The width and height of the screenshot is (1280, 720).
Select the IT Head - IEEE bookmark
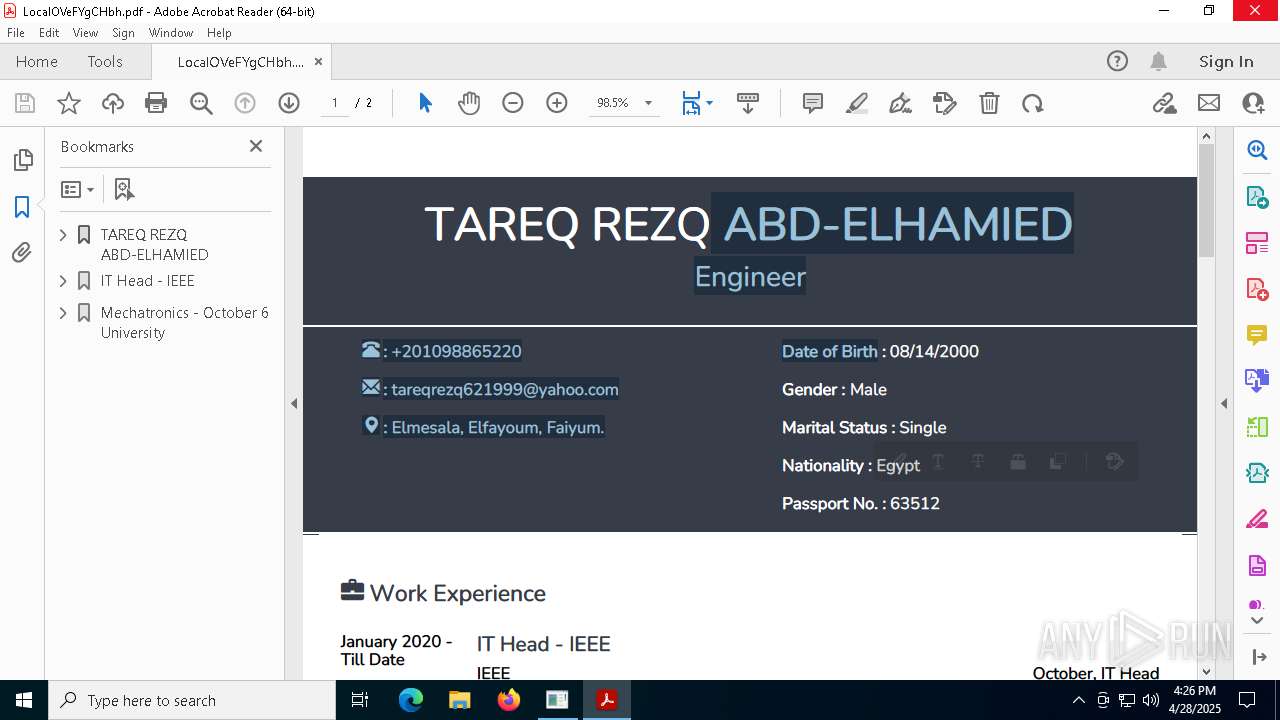147,281
